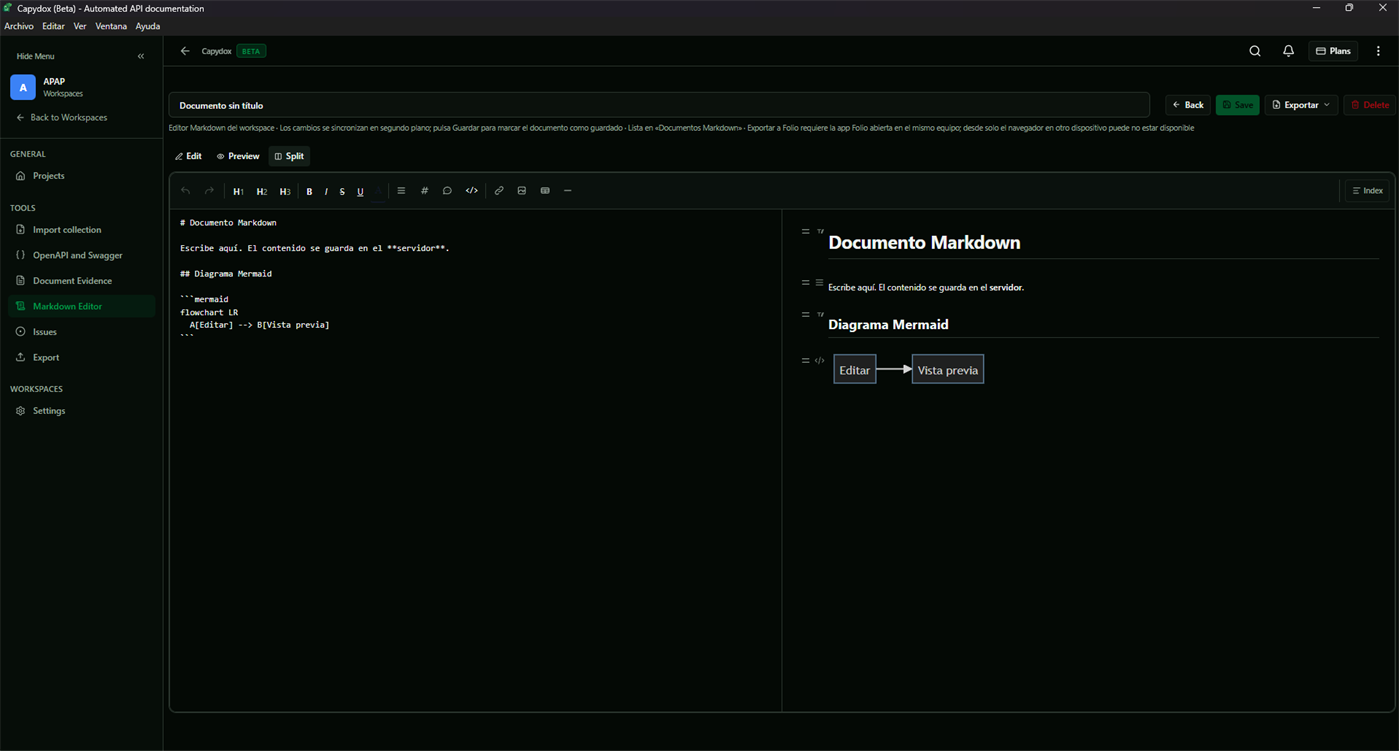Click the drag handle of Documento Markdown heading
This screenshot has width=1399, height=751.
point(805,232)
